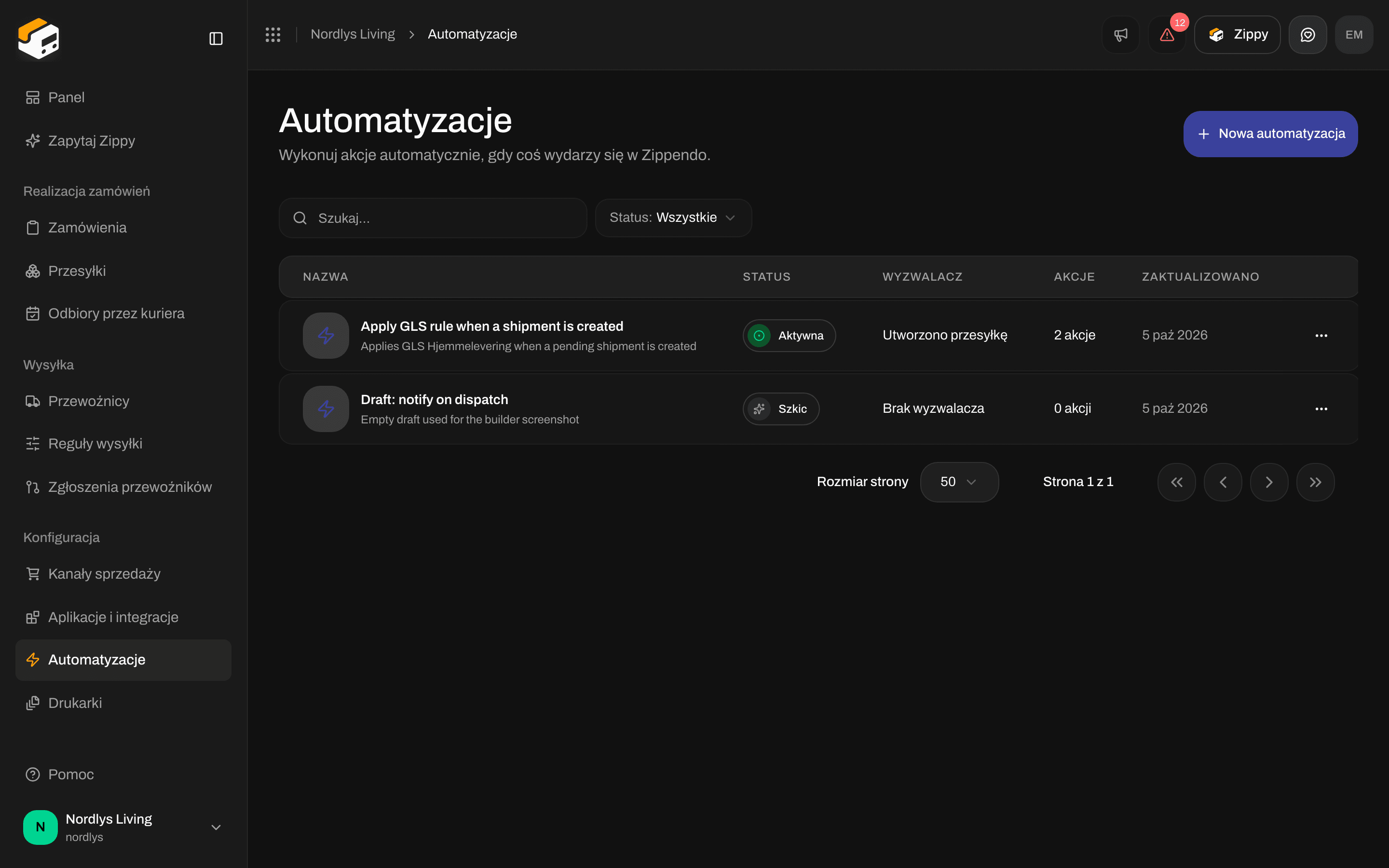Open Reguły wysyłki
The height and width of the screenshot is (868, 1389).
(x=123, y=444)
